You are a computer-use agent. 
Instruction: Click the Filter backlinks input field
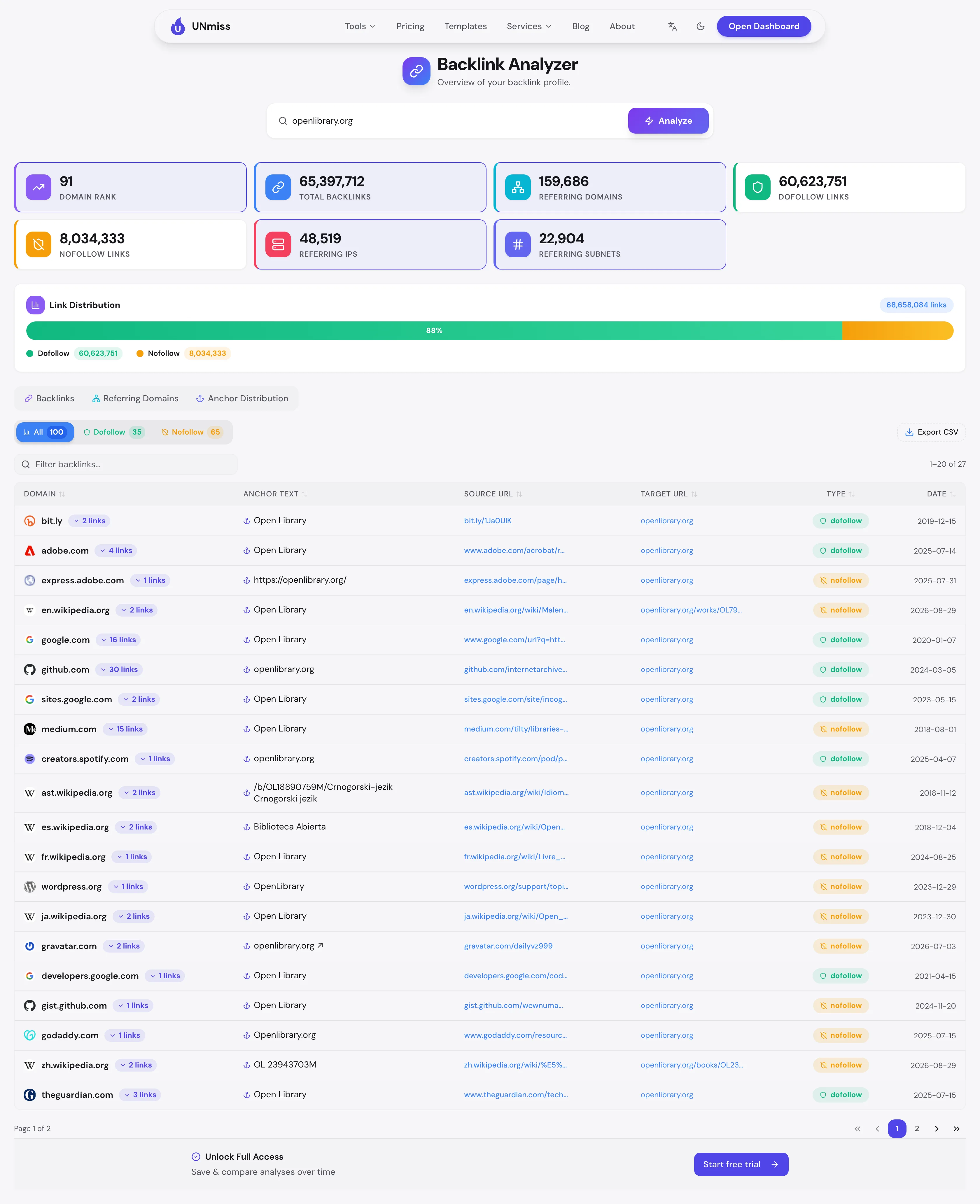(126, 465)
